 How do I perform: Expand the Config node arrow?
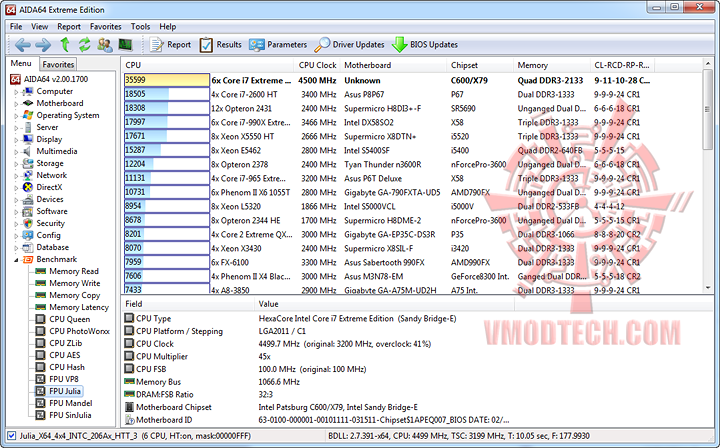(x=16, y=235)
